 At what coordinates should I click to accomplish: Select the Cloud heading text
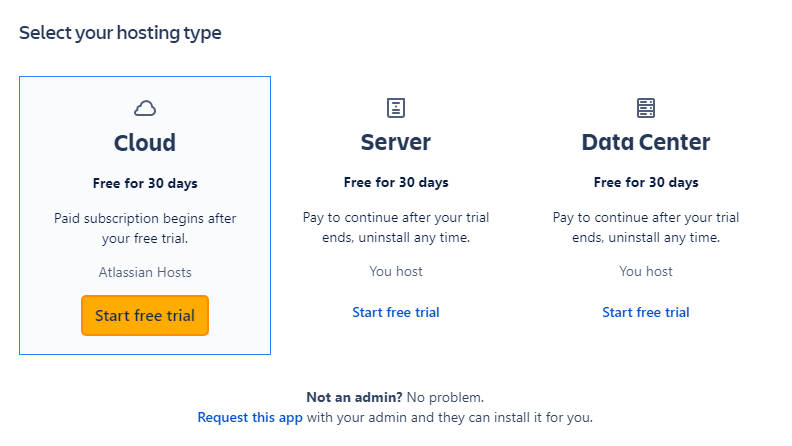tap(145, 142)
